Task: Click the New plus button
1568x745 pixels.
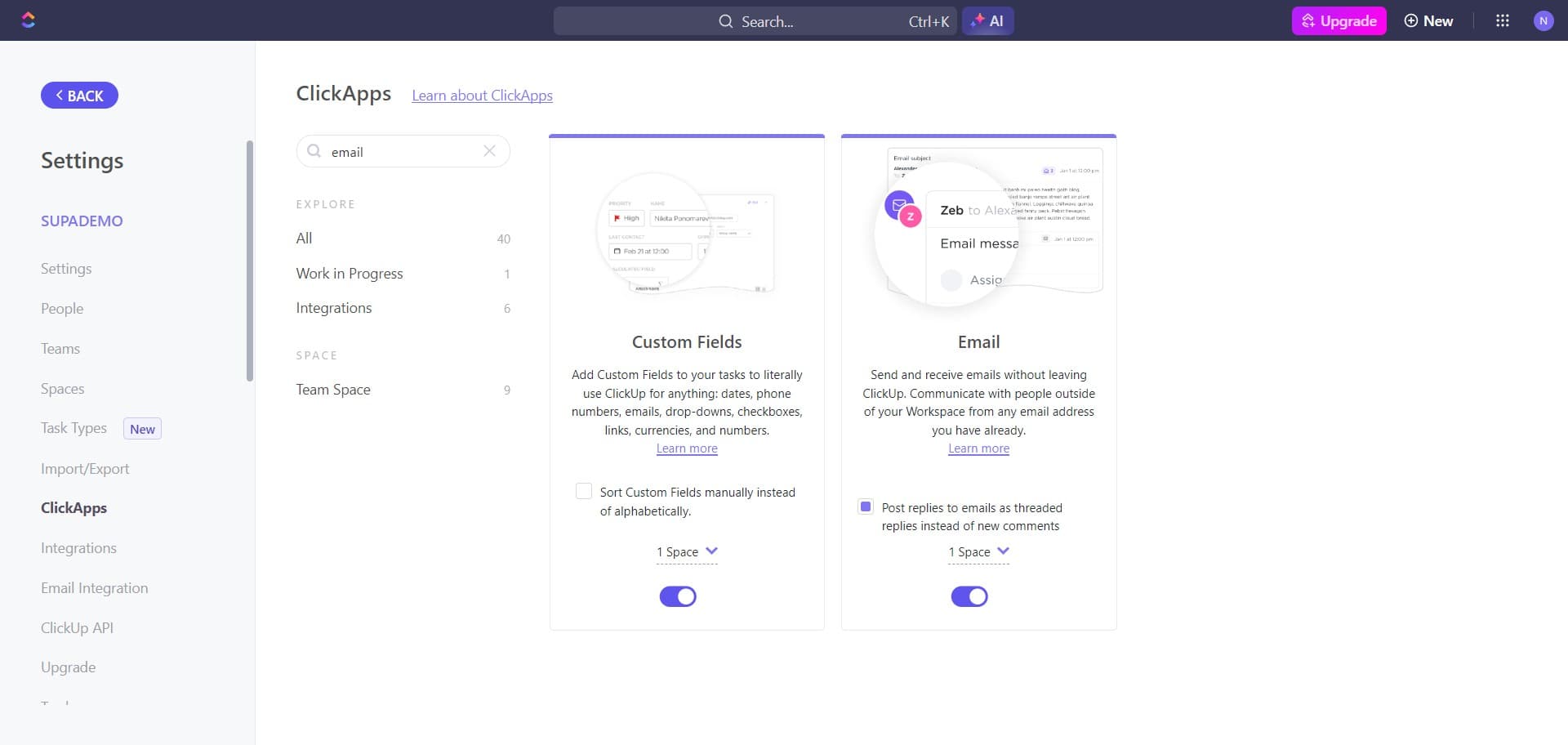Action: pos(1428,21)
